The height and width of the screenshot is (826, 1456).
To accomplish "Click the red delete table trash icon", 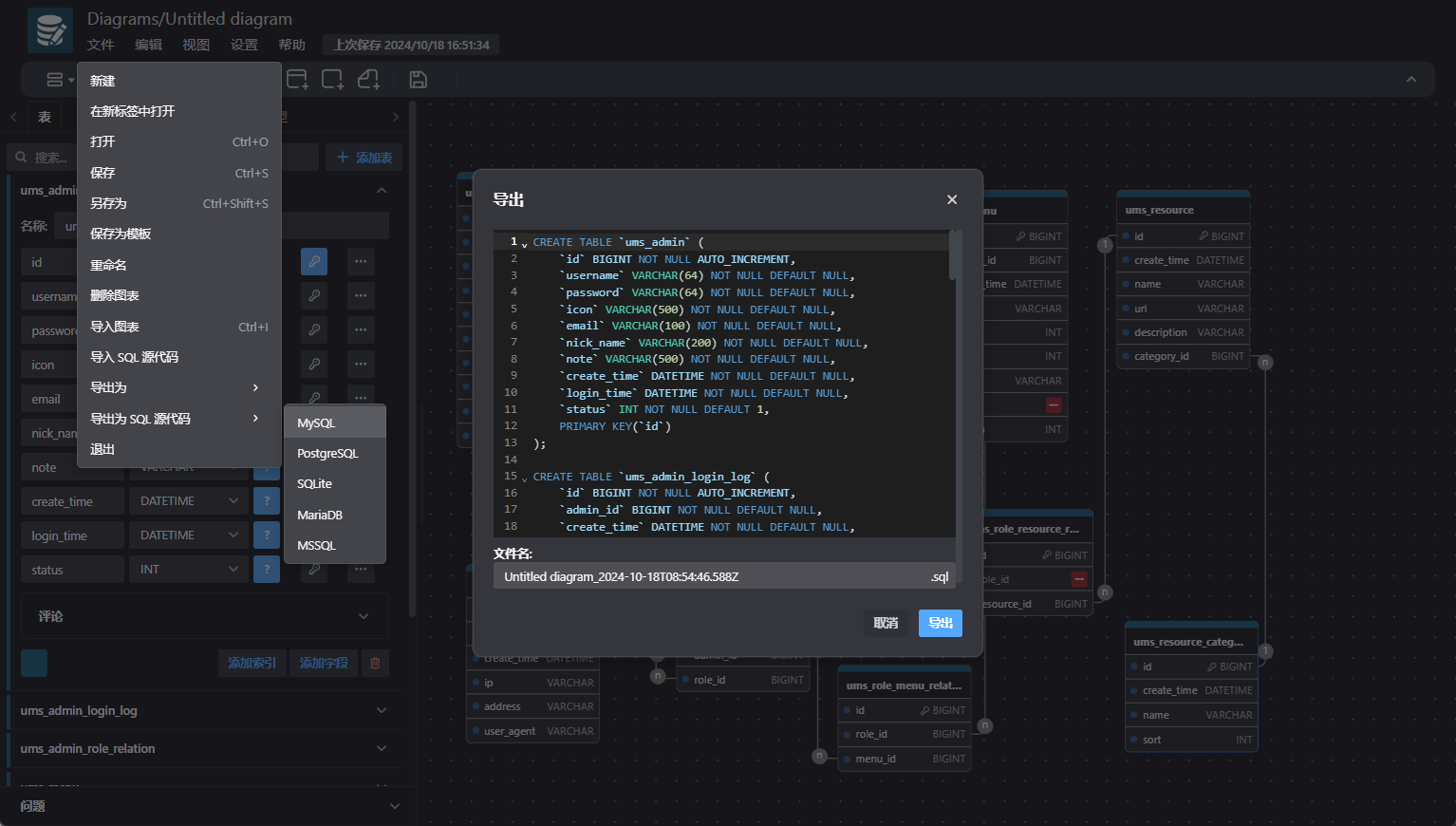I will (375, 663).
